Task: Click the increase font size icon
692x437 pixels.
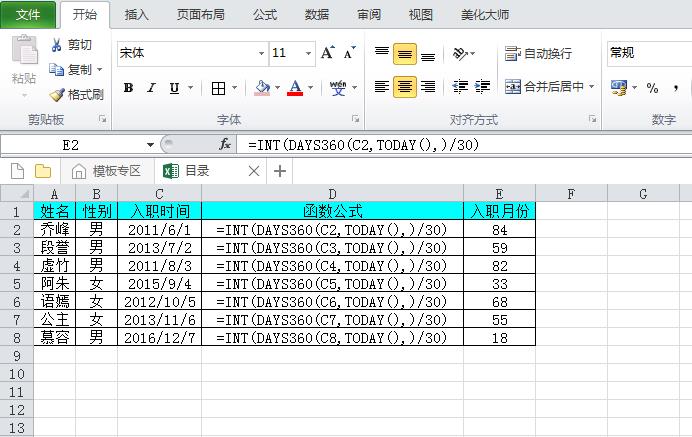Action: pos(327,53)
